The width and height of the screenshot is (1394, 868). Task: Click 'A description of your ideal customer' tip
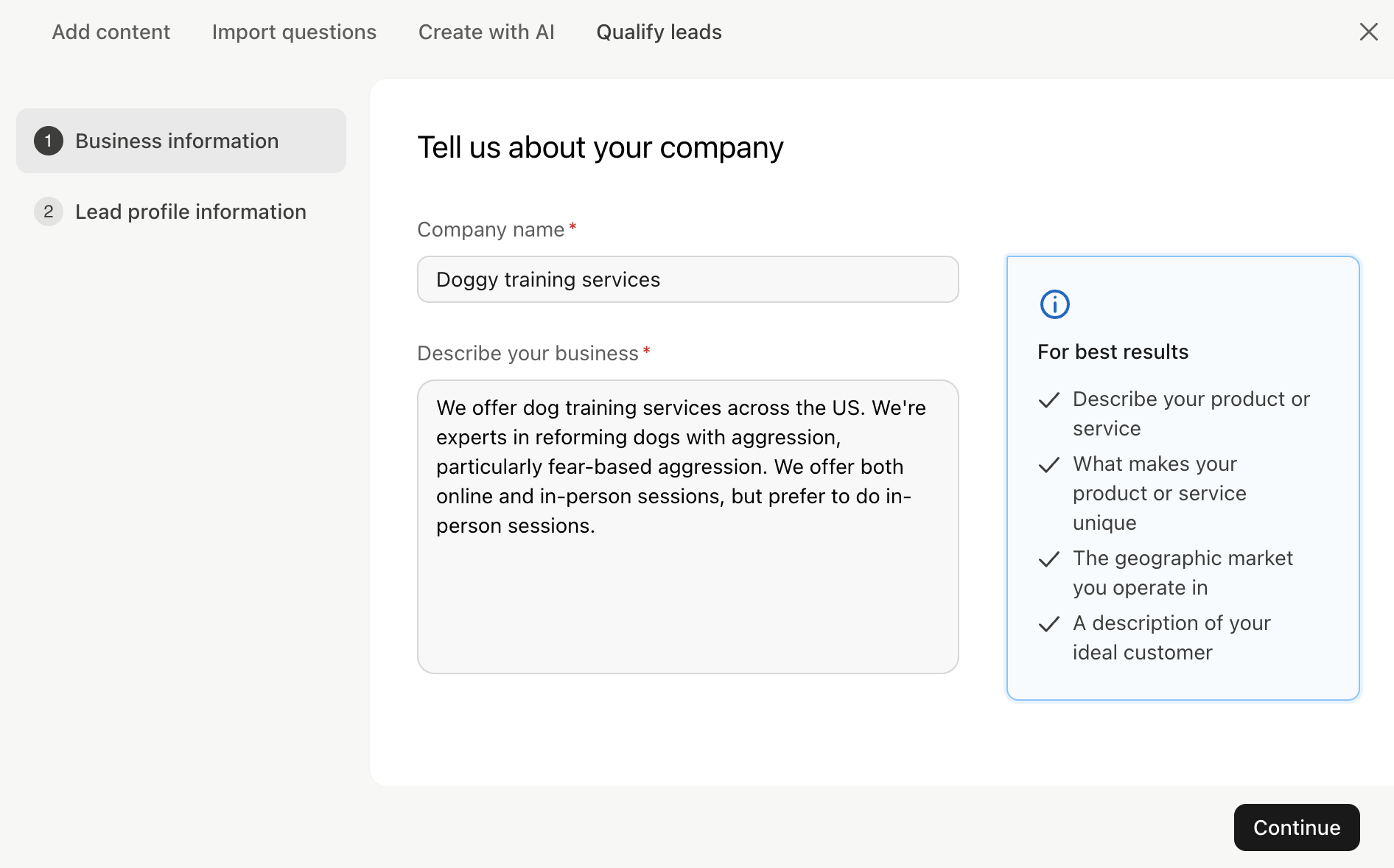1171,637
